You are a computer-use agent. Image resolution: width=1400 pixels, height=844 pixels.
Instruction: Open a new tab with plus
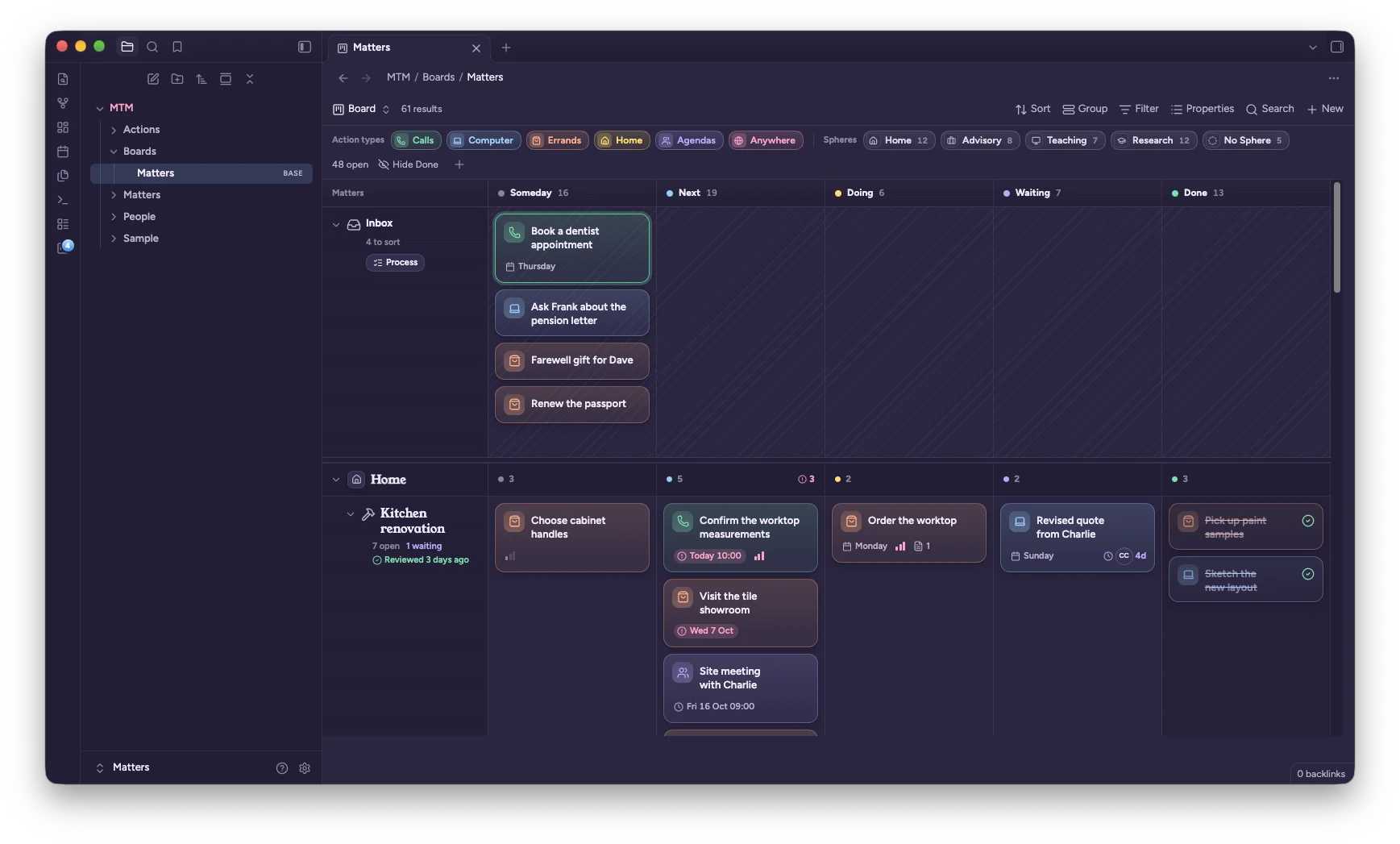click(x=506, y=48)
